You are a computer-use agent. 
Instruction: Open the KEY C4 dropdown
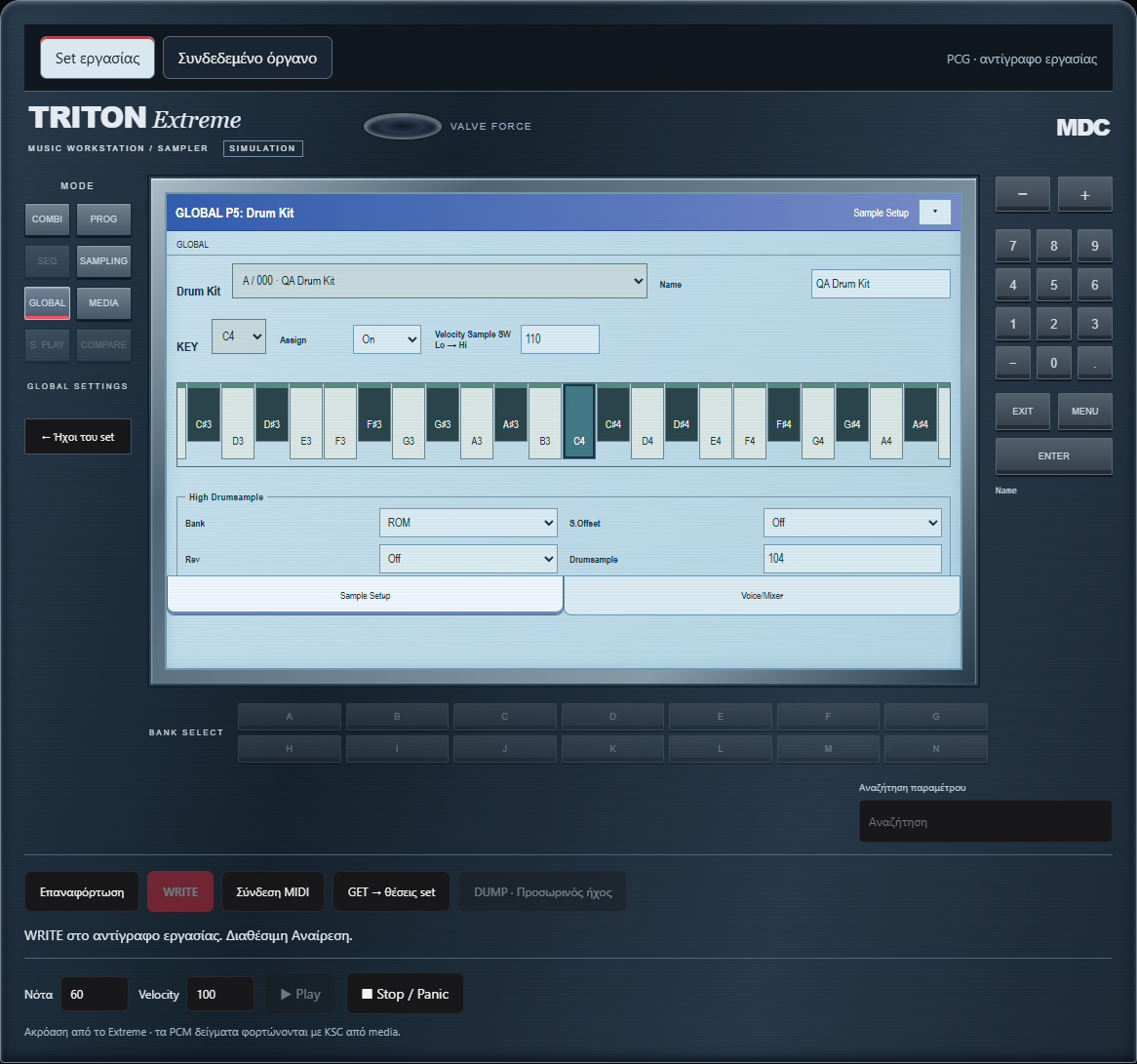click(x=239, y=336)
